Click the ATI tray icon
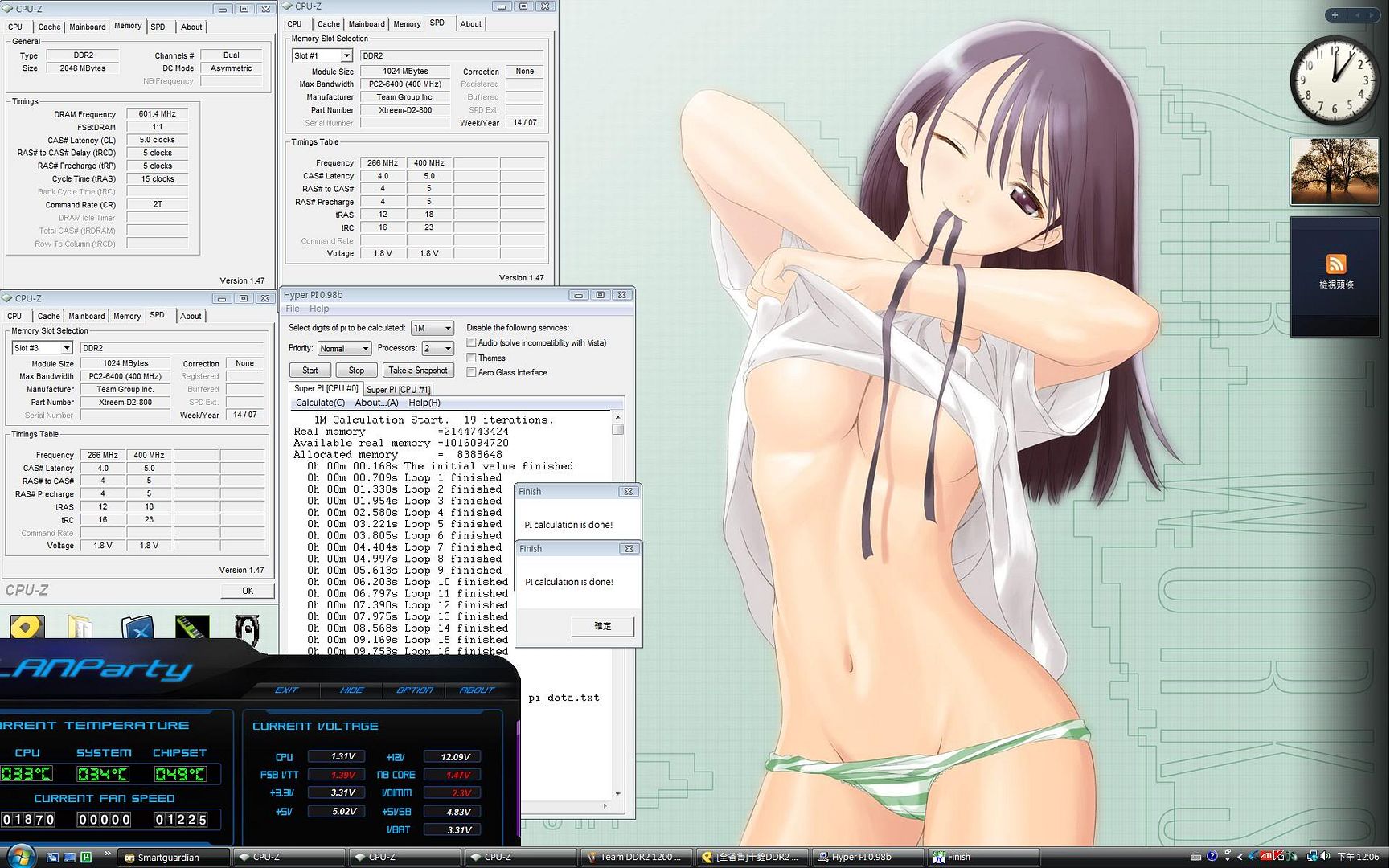Viewport: 1390px width, 868px height. click(x=1265, y=856)
